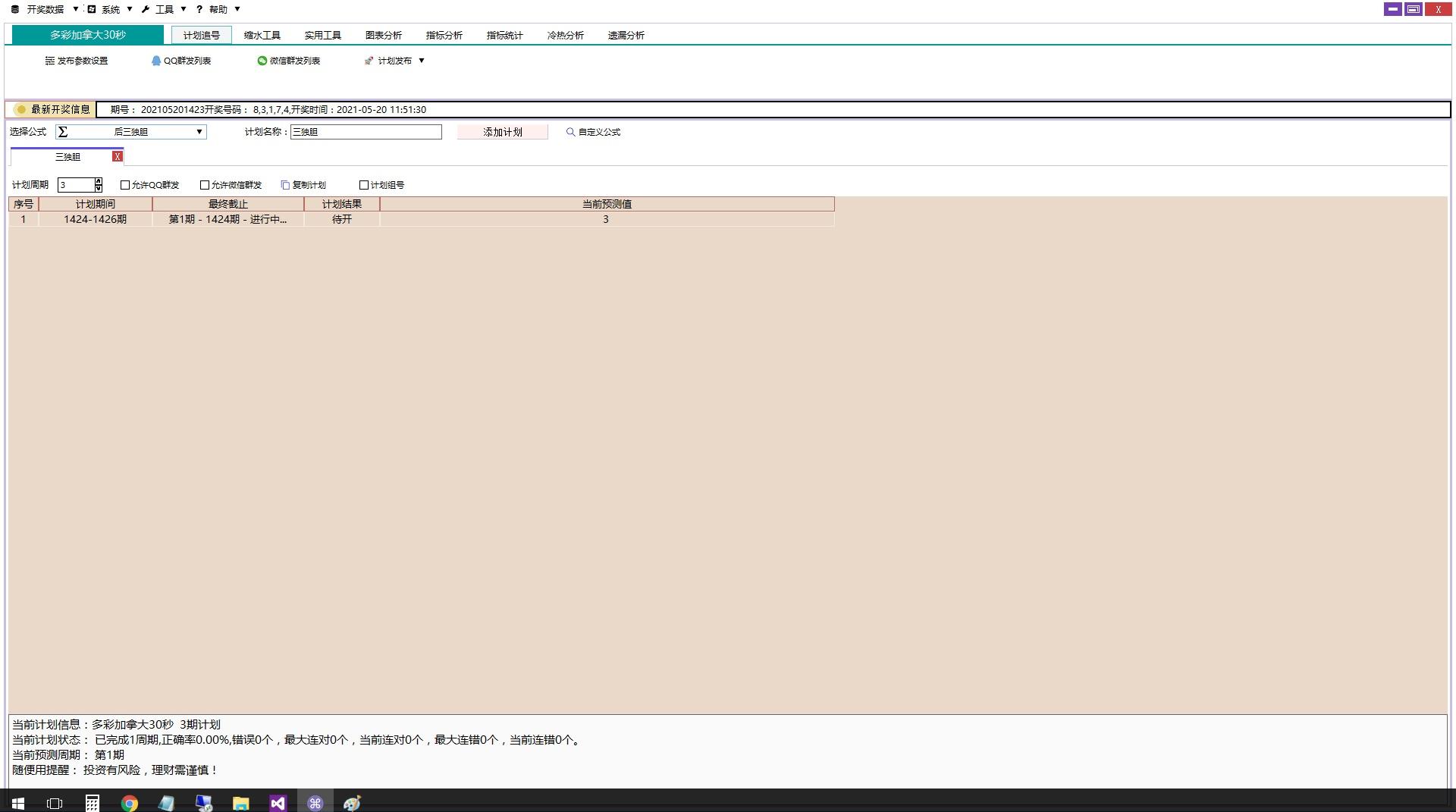Expand the 系统 menu arrow

click(x=130, y=9)
